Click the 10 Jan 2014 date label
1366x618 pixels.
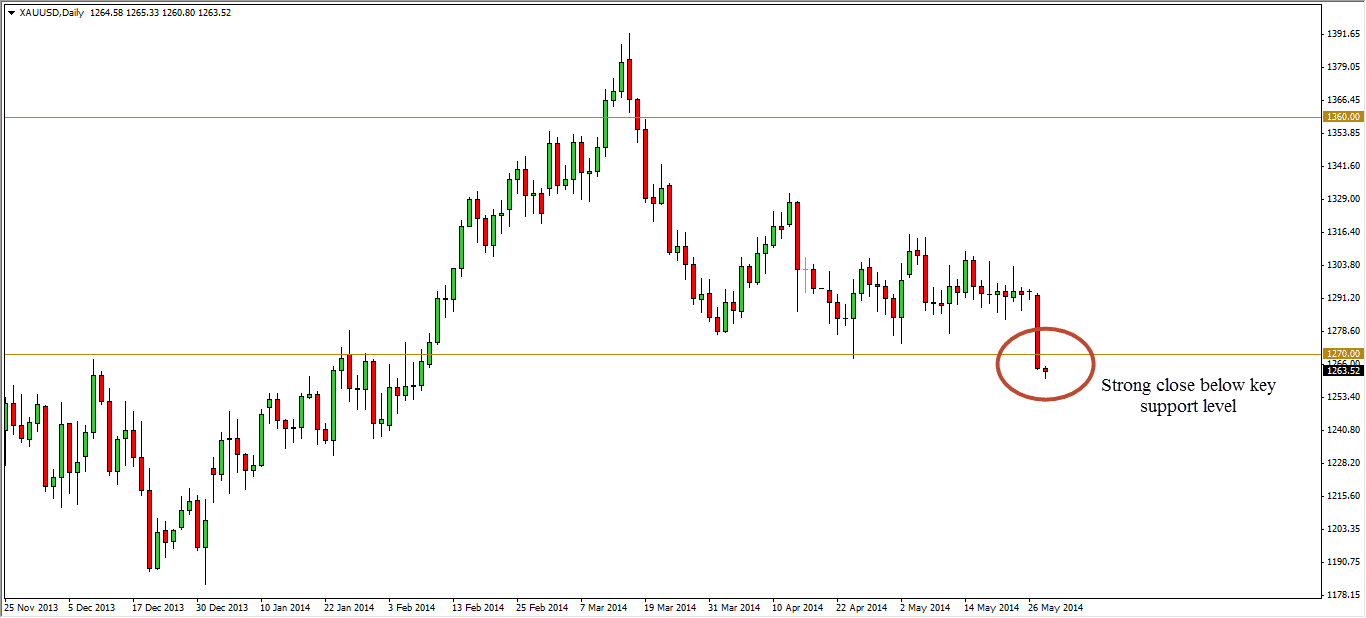coord(285,607)
